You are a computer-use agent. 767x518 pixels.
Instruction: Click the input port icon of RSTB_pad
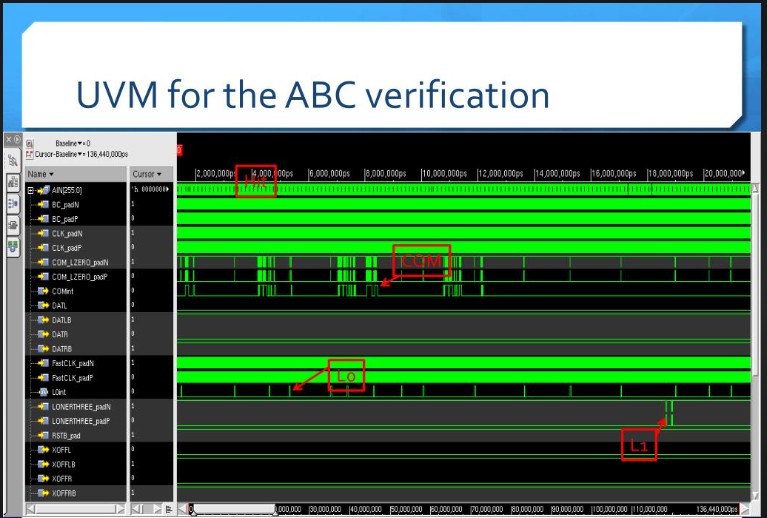(44, 435)
